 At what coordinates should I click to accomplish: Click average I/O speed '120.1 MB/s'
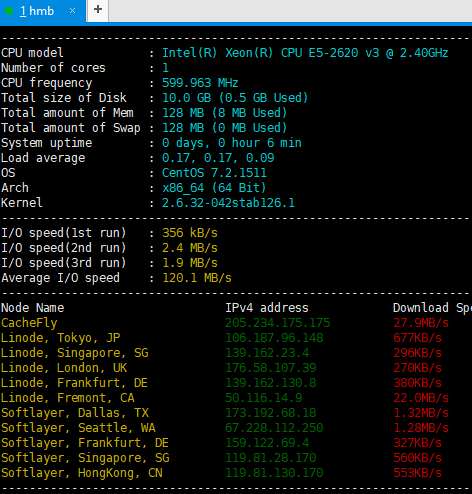197,278
